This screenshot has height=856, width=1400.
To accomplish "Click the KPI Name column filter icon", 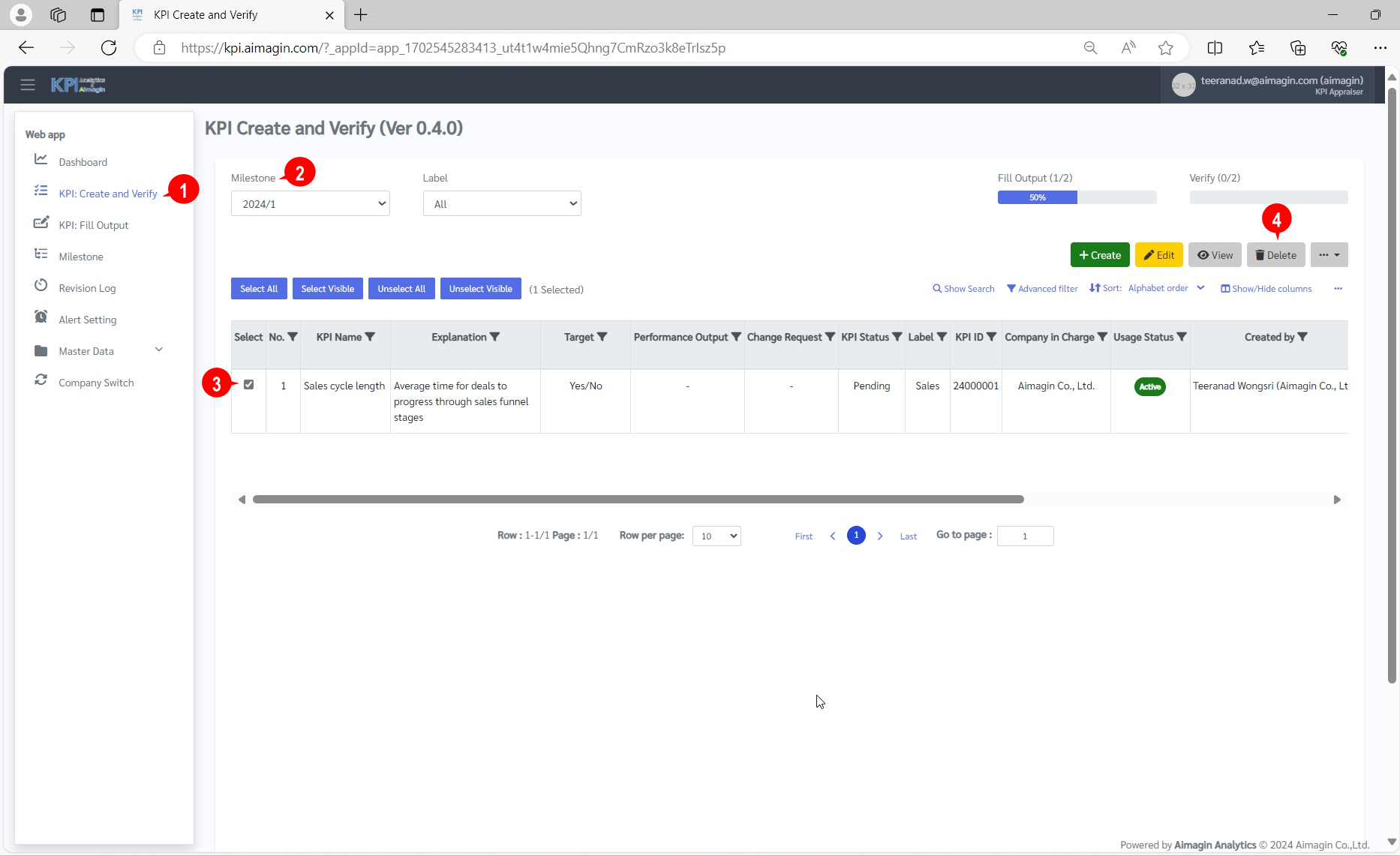I will [370, 337].
